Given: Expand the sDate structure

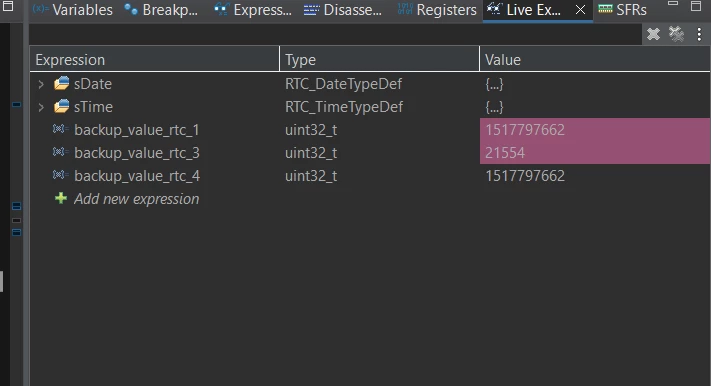Looking at the screenshot, I should [x=41, y=84].
